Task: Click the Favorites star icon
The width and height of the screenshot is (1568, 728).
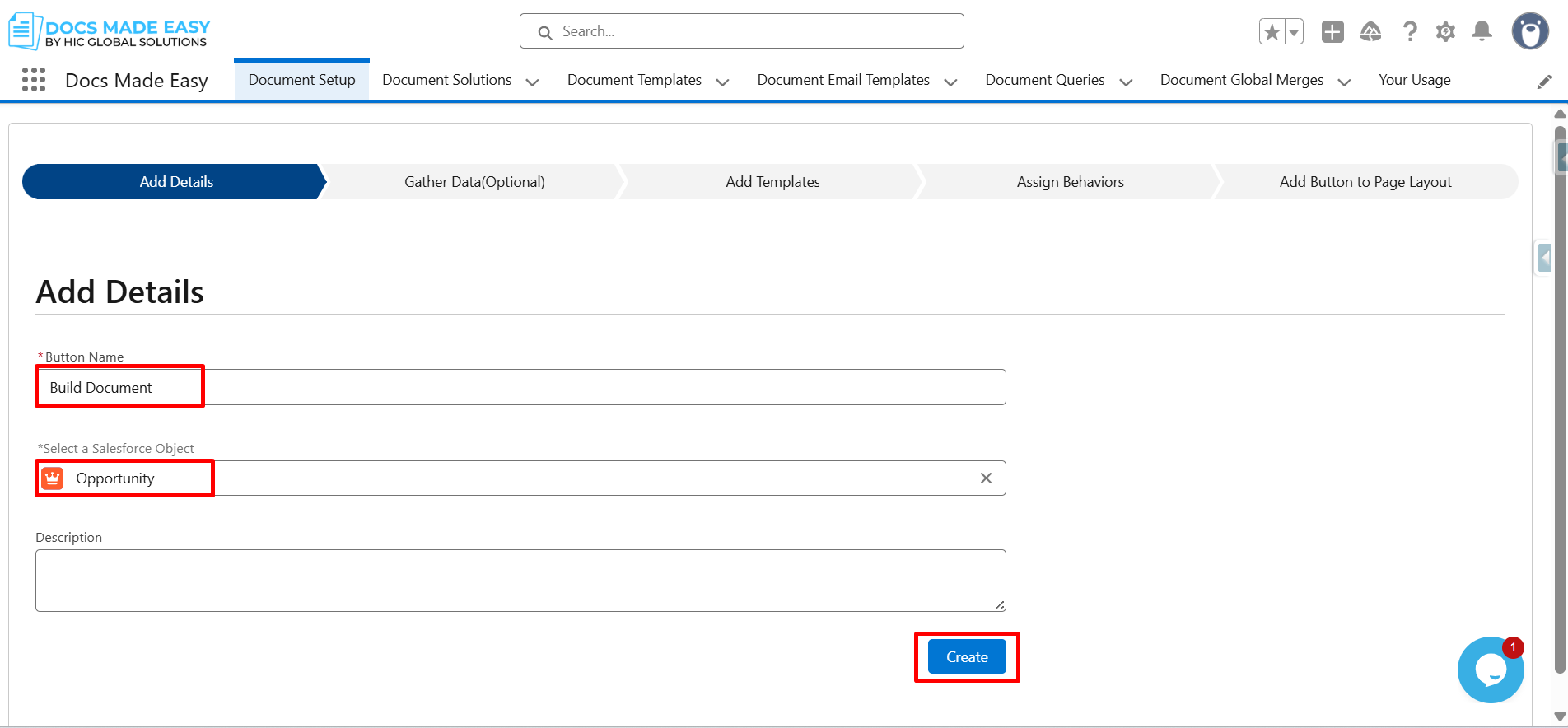Action: tap(1272, 32)
